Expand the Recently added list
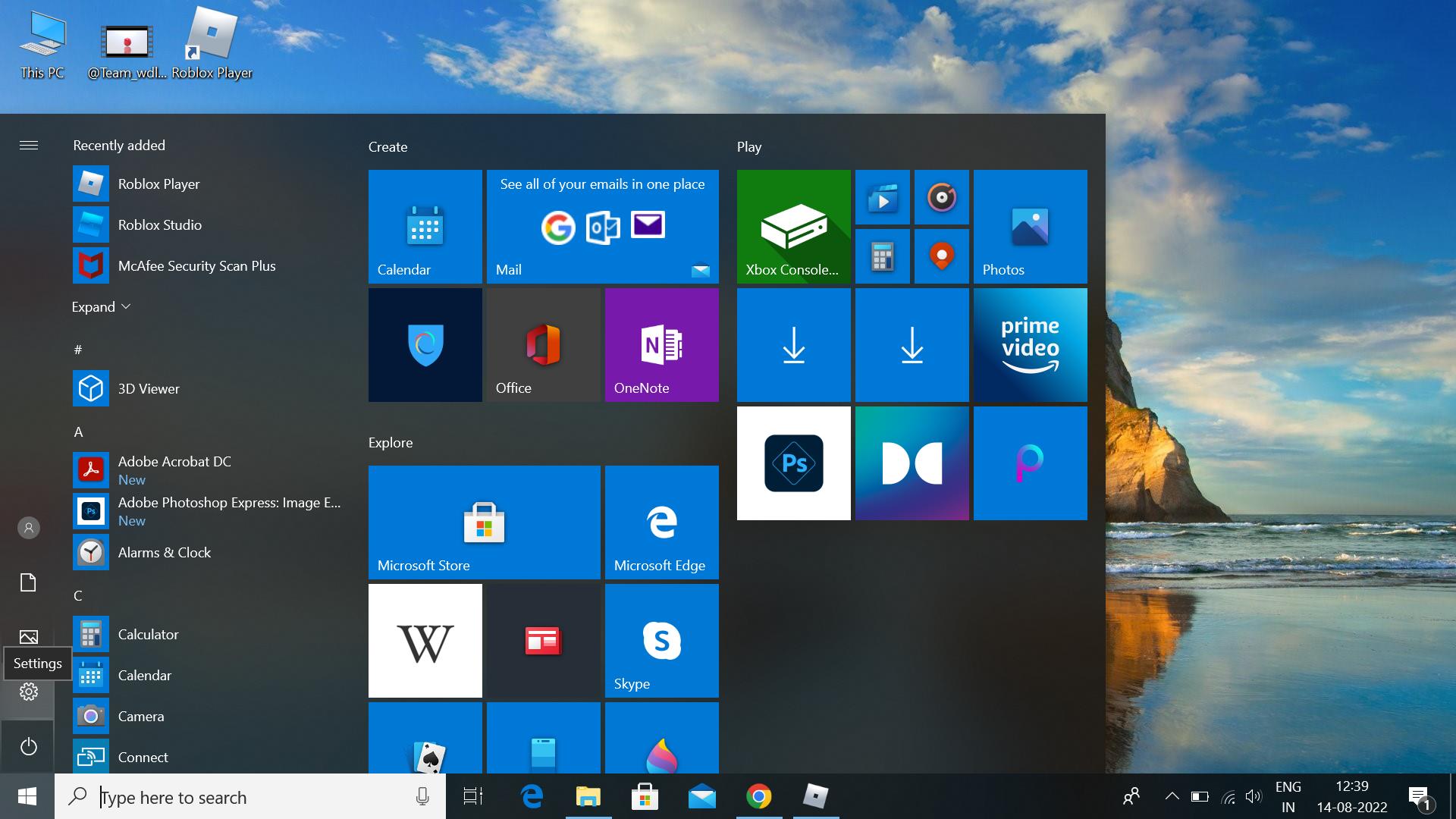The width and height of the screenshot is (1456, 819). 101,306
